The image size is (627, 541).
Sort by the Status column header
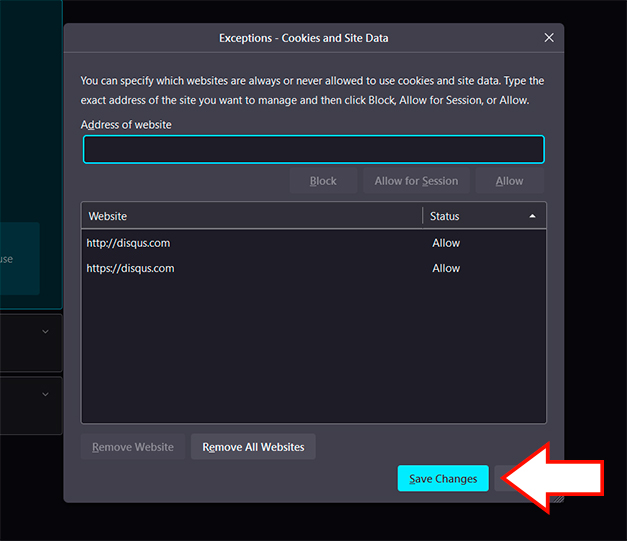click(470, 216)
